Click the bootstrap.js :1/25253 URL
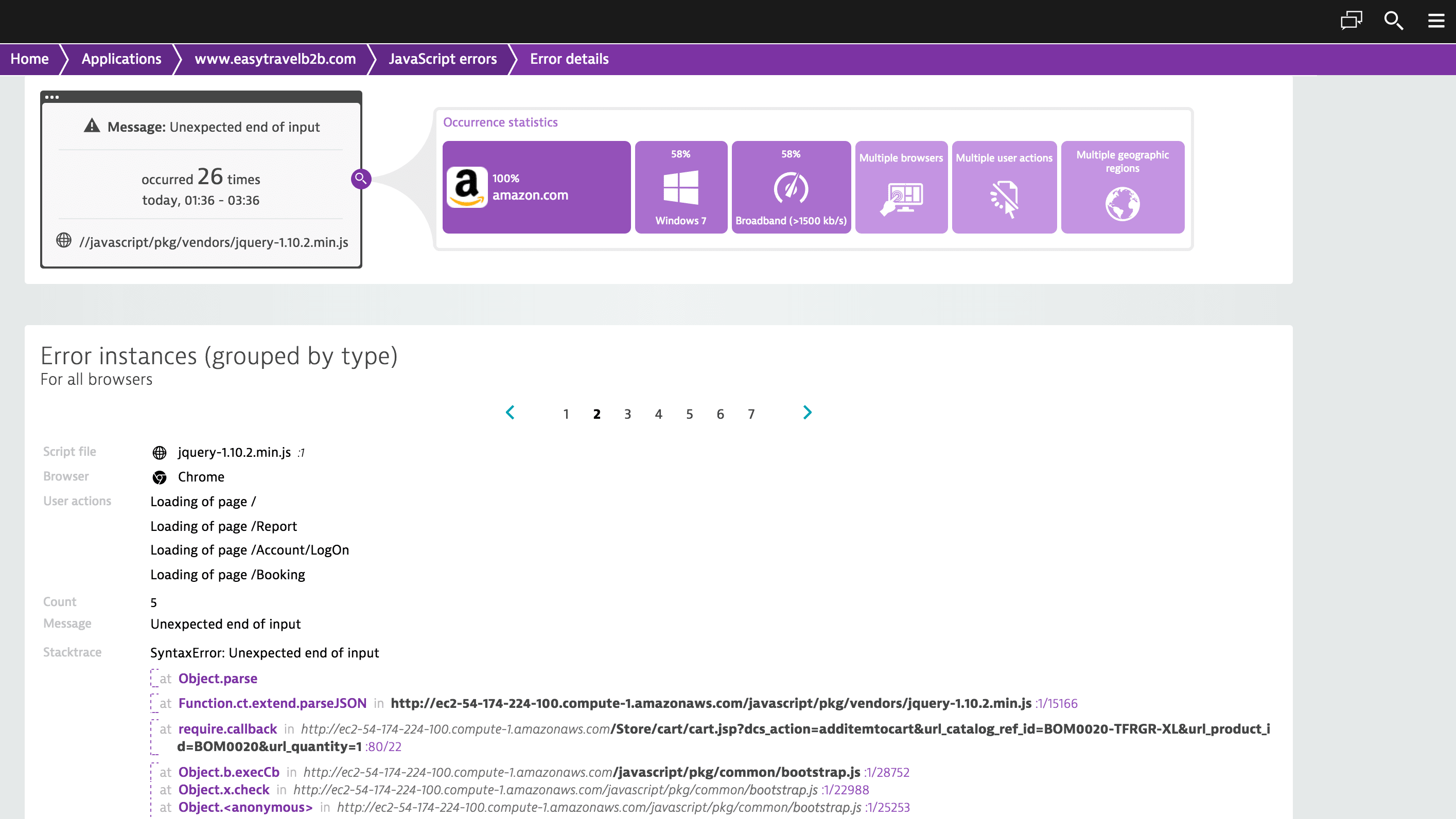Image resolution: width=1456 pixels, height=819 pixels. click(623, 807)
